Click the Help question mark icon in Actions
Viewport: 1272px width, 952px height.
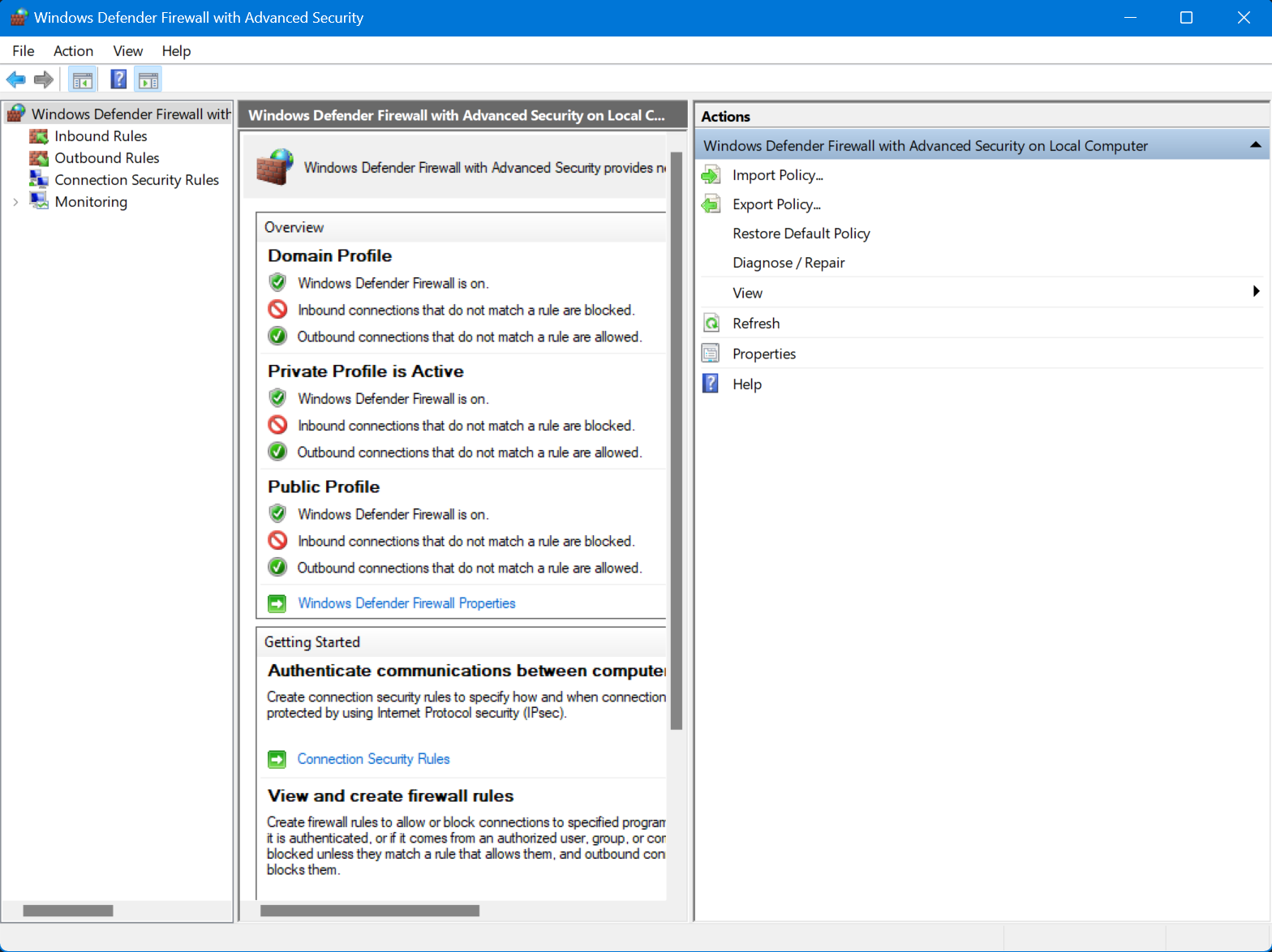(711, 384)
